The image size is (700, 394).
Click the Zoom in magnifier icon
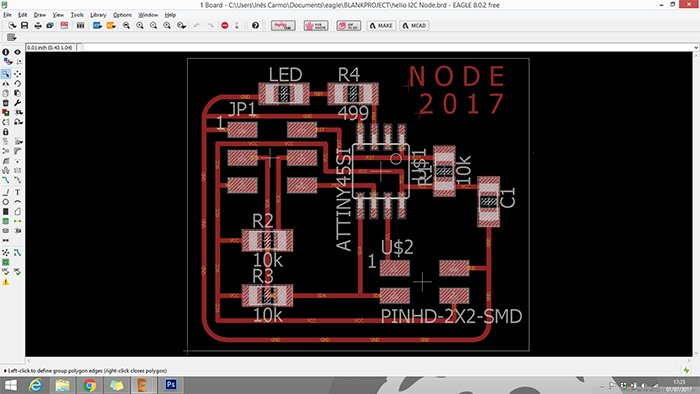point(140,25)
